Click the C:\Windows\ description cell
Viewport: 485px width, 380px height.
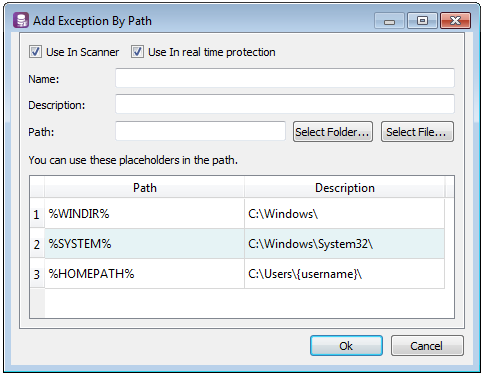345,214
